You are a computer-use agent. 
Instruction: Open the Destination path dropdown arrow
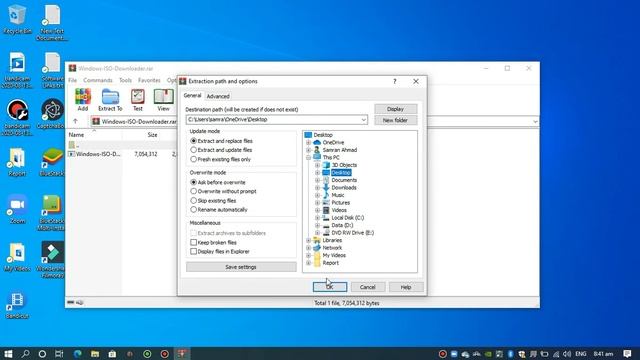click(363, 120)
